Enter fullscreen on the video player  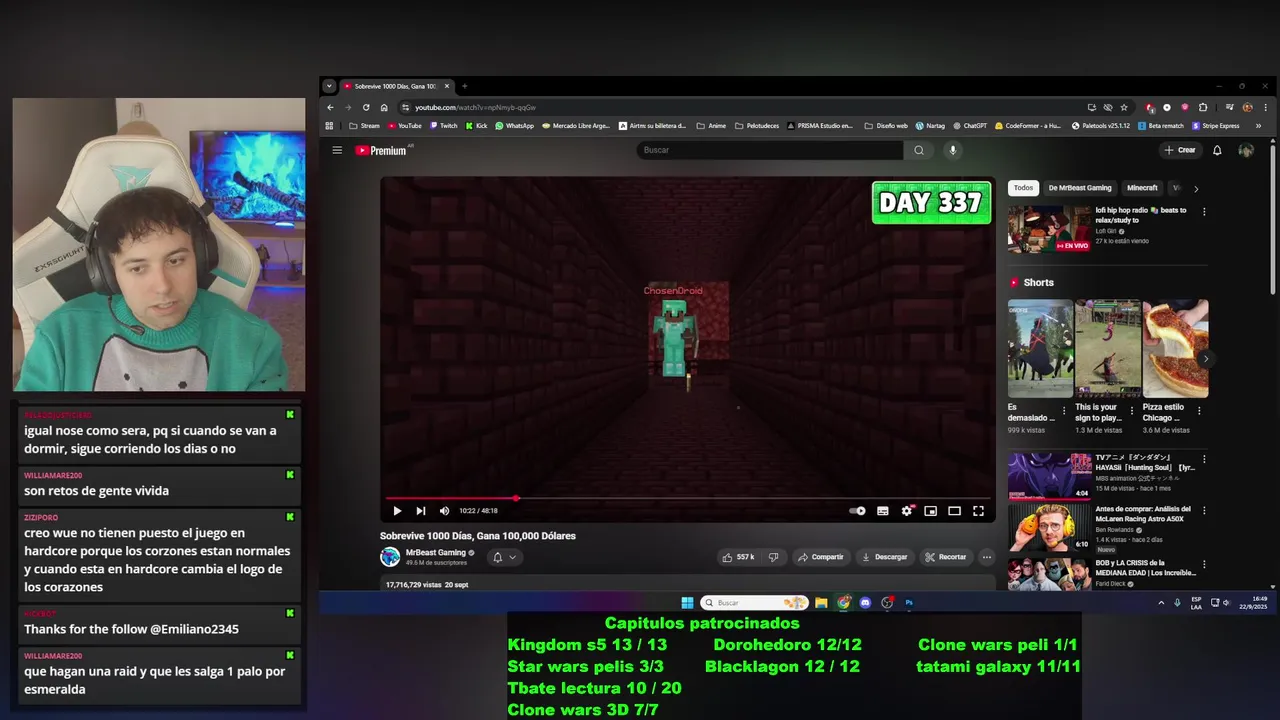pyautogui.click(x=978, y=511)
